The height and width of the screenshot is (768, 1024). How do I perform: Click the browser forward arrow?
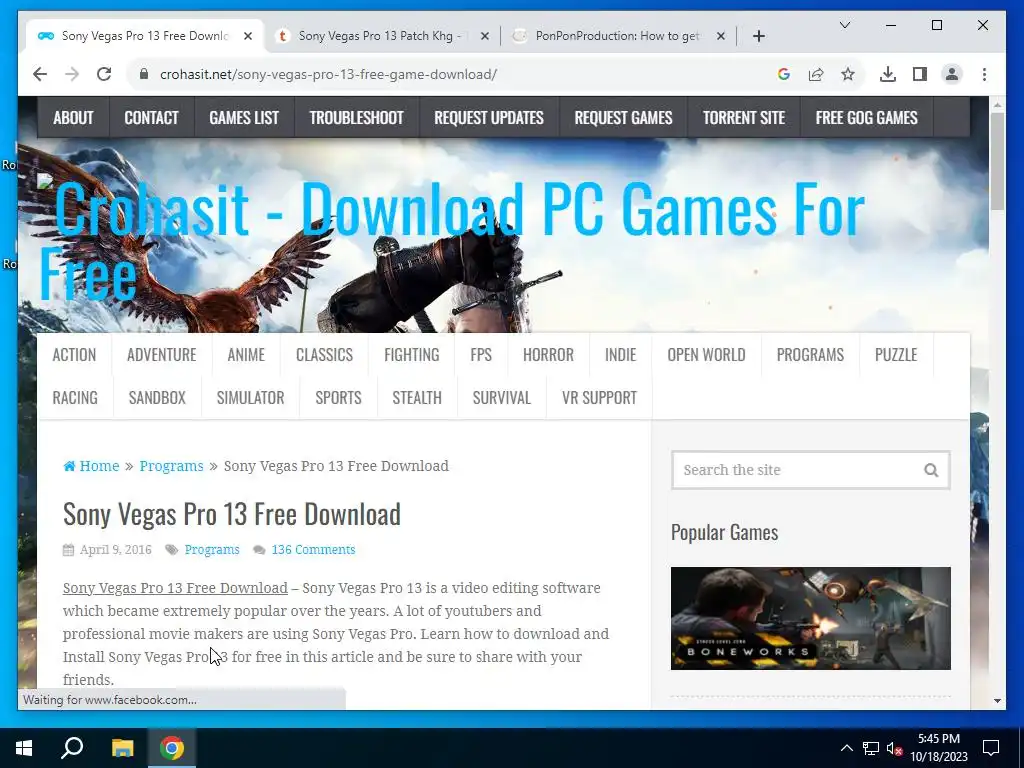(x=72, y=74)
